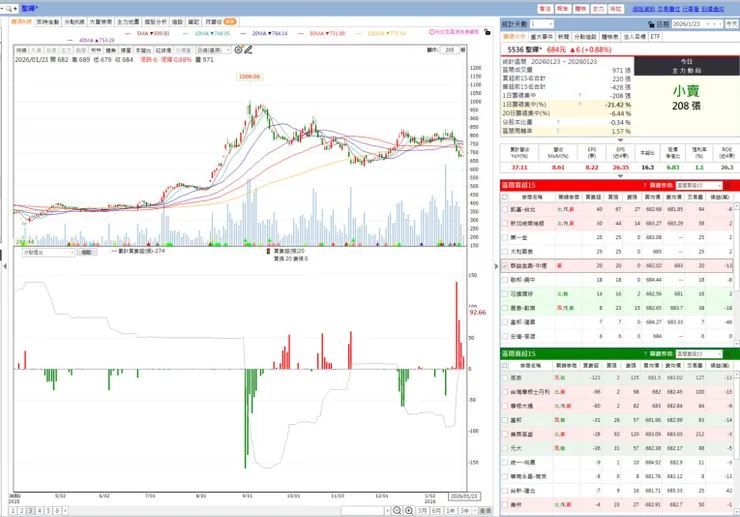Select the 3月 range button

tap(422, 510)
